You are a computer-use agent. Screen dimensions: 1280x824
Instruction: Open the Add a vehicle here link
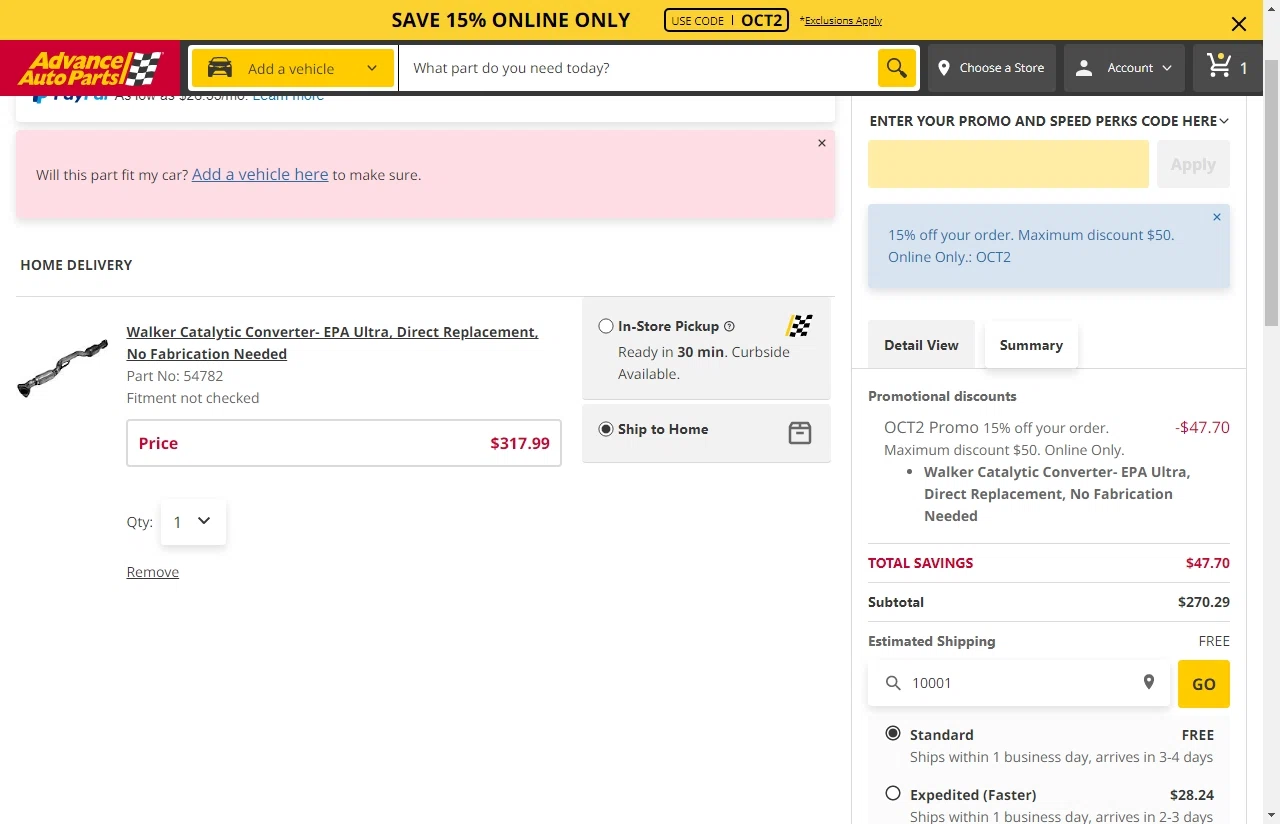tap(260, 174)
